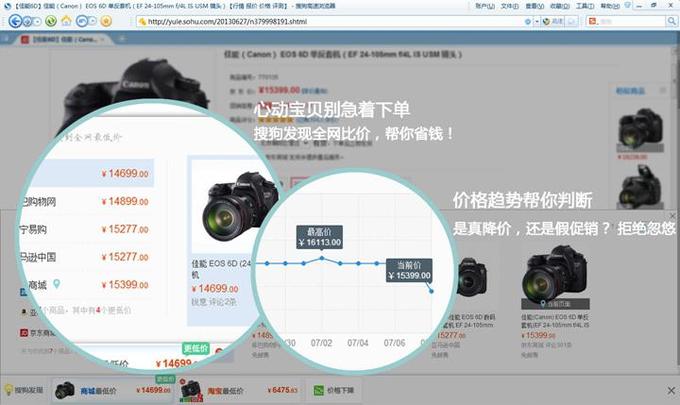Viewport: 680px width, 405px height.
Task: Click the 淘宝最低价 ¥6475 item
Action: [239, 390]
